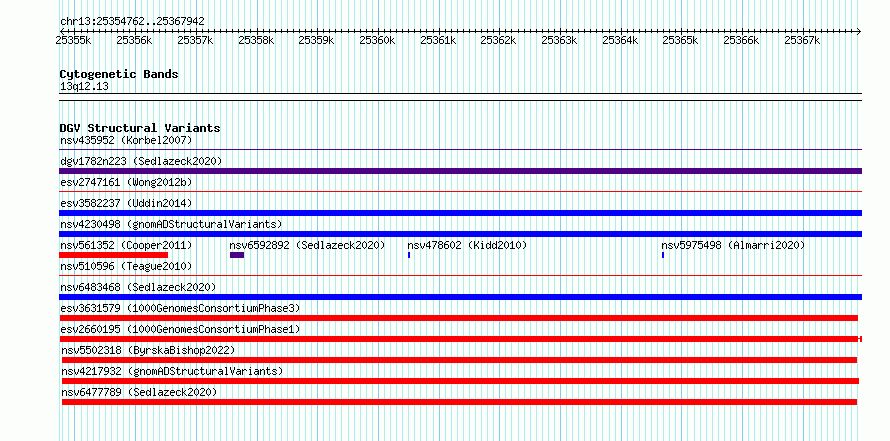890x441 pixels.
Task: Click the nsv435952 (Korbel2007) variant label
Action: (x=126, y=140)
